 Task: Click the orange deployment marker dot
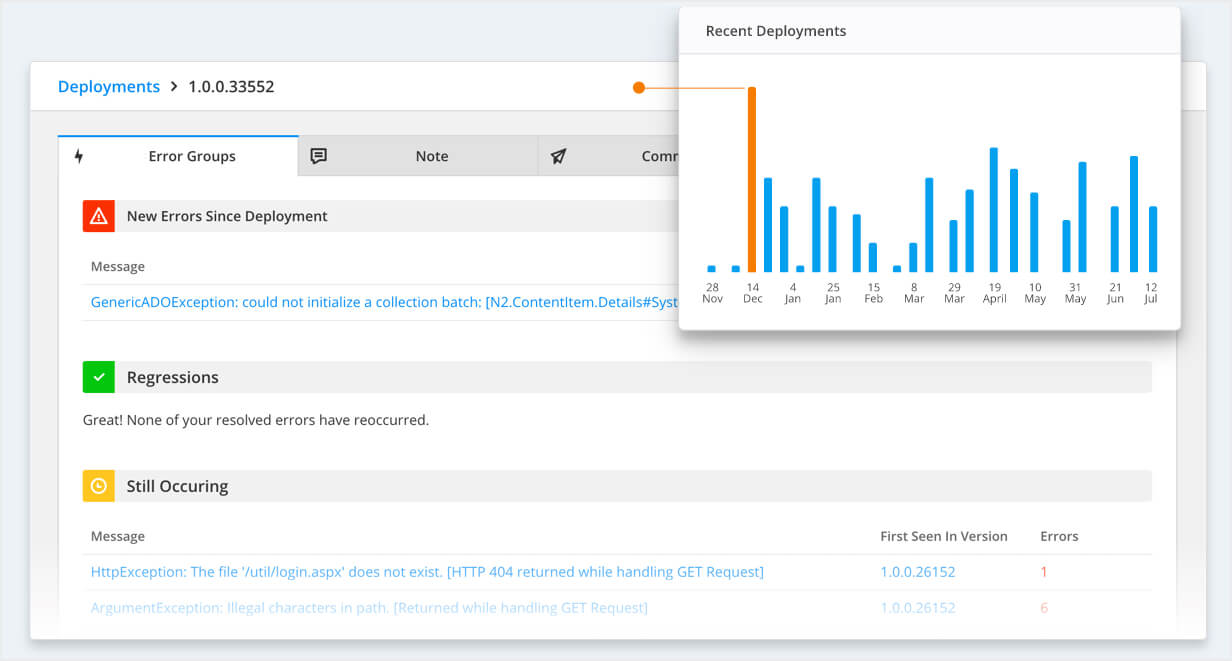639,87
